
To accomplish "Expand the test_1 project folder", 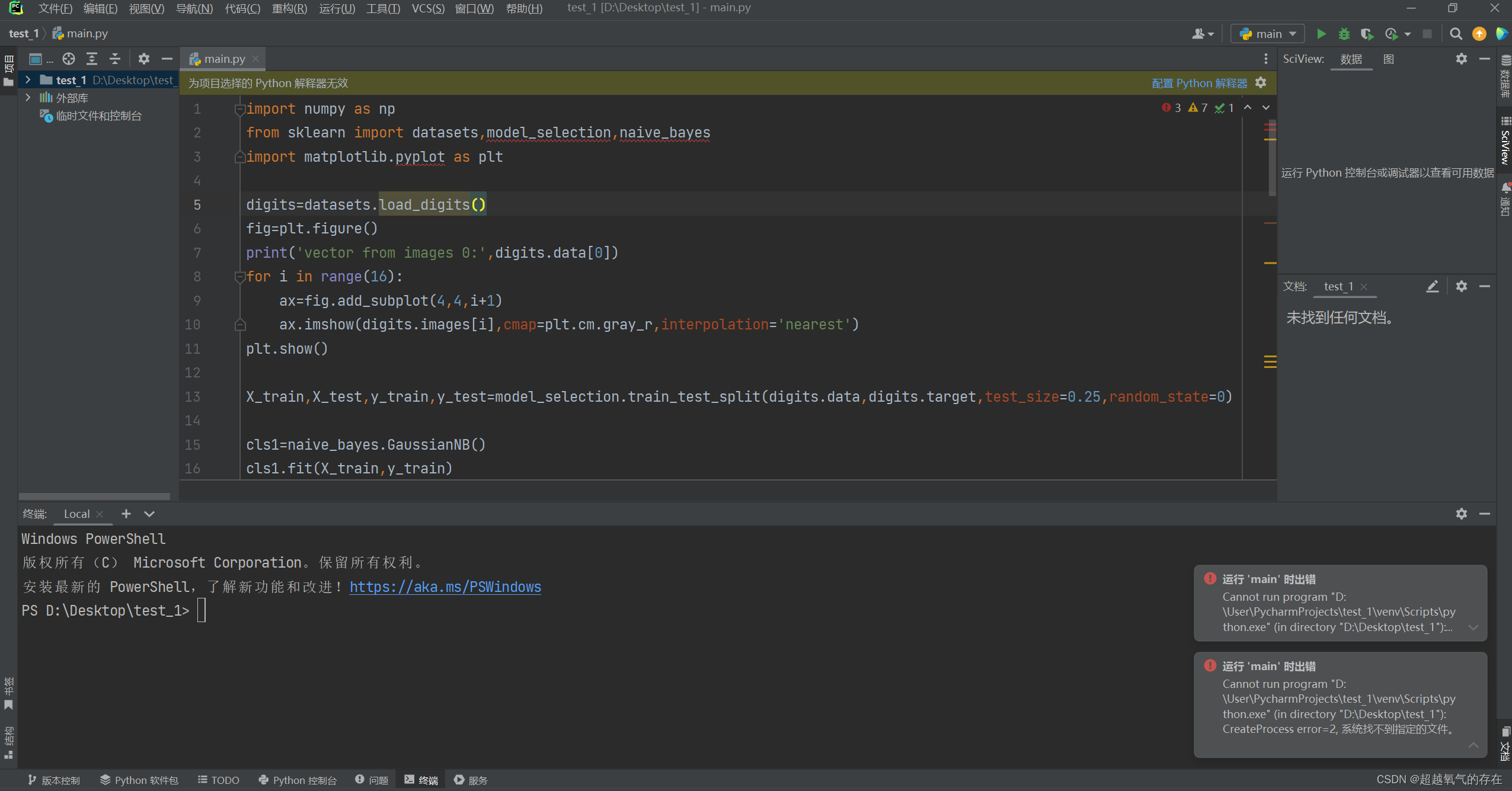I will tap(28, 79).
